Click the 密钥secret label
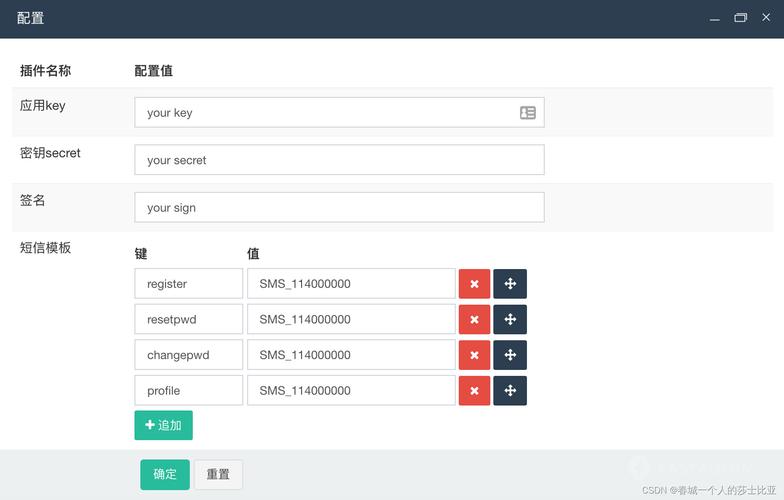 pos(50,152)
